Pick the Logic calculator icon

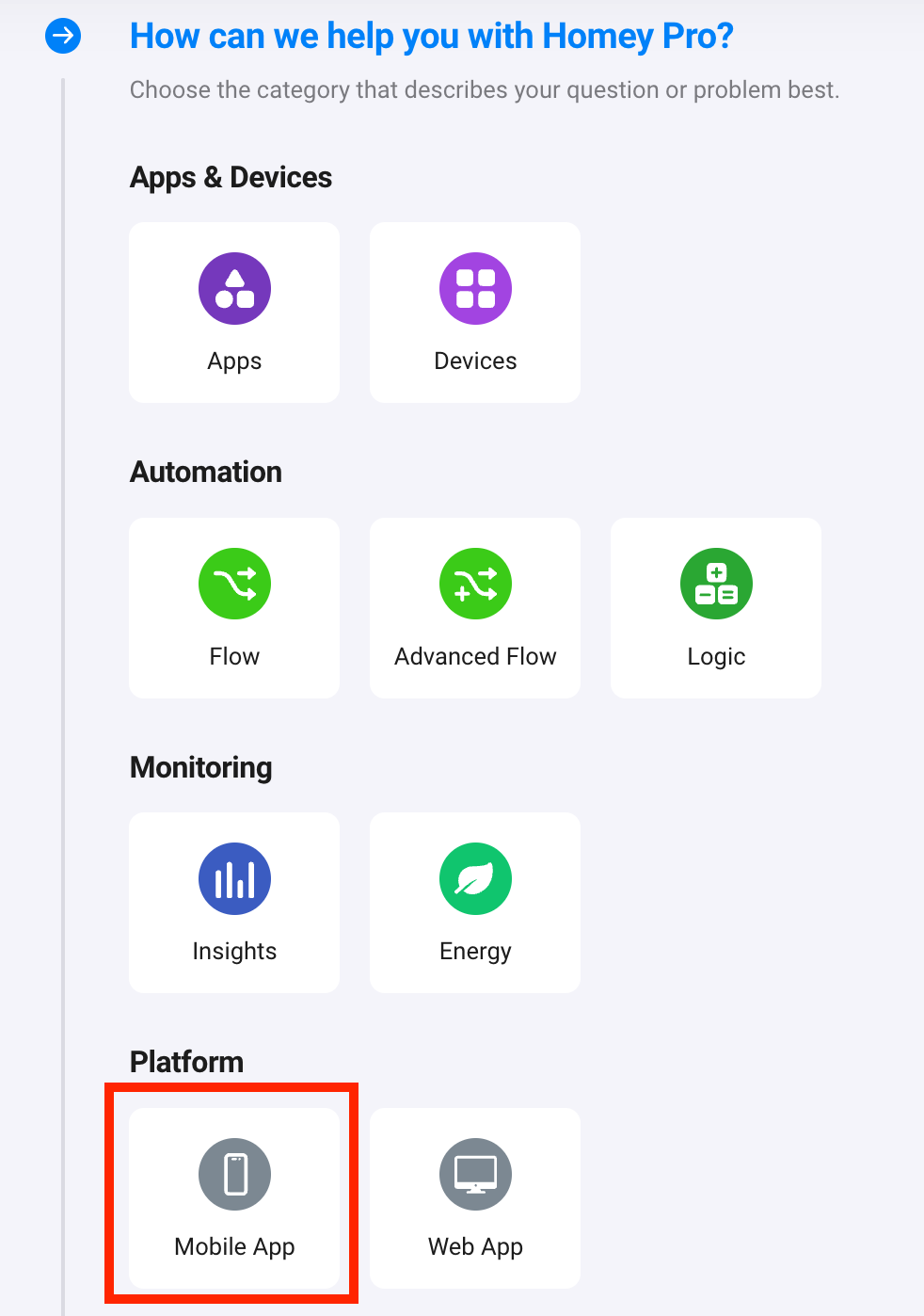716,584
